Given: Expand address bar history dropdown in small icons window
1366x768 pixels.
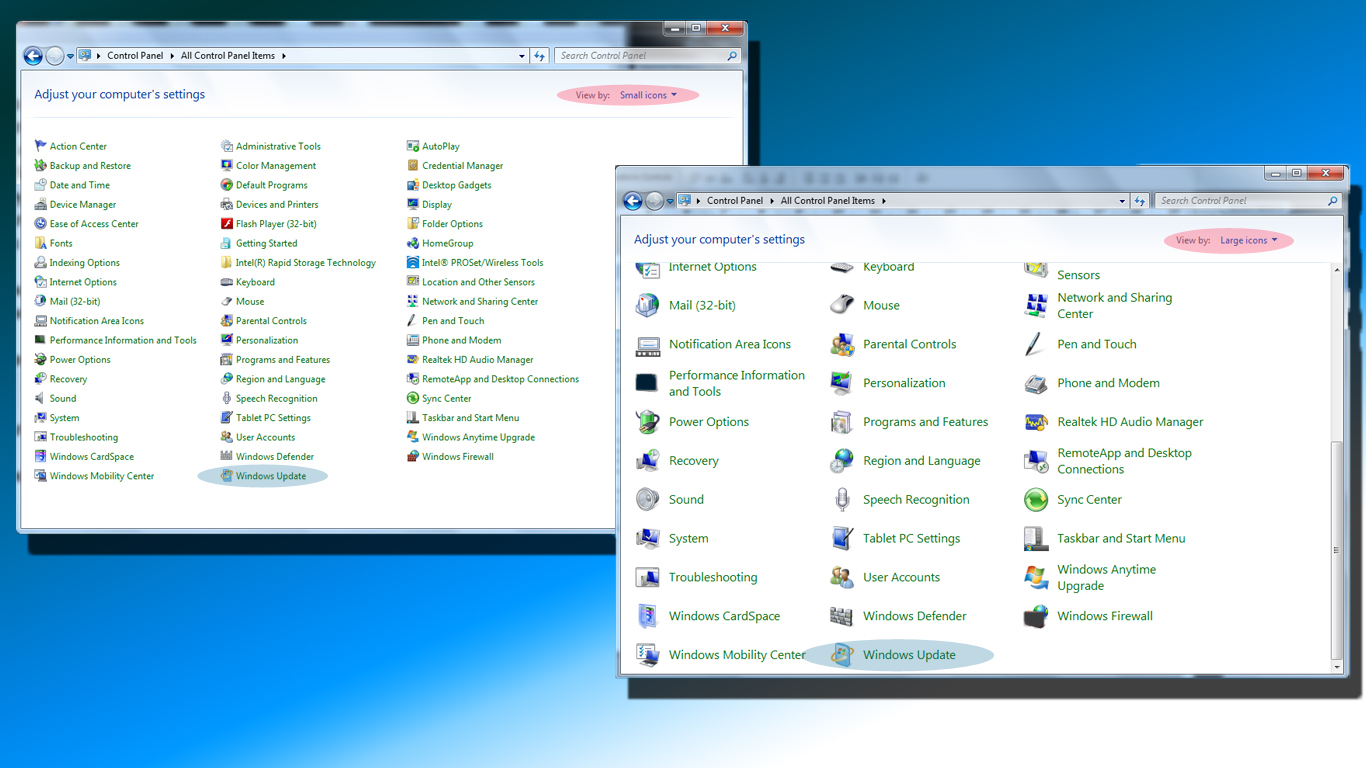Looking at the screenshot, I should click(x=522, y=56).
